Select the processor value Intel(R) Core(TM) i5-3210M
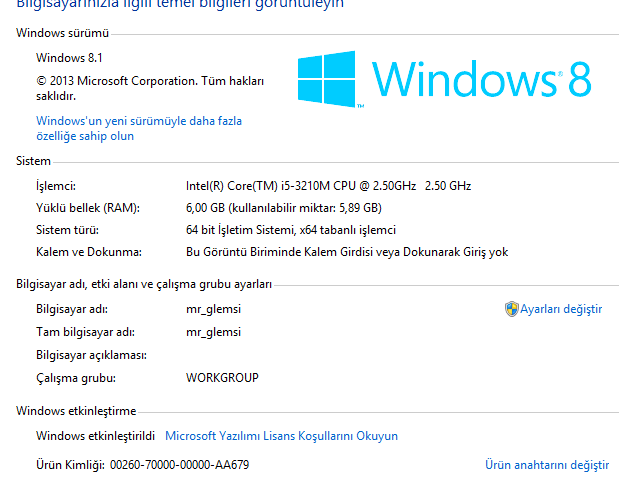This screenshot has height=486, width=624. [328, 186]
